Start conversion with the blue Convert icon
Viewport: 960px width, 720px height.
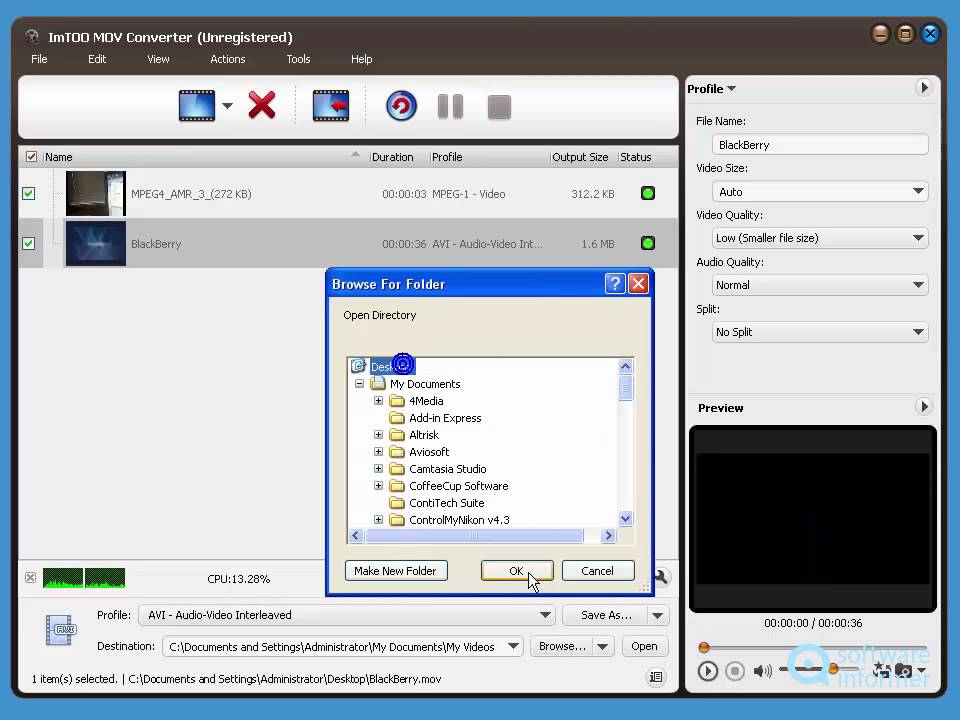(x=401, y=106)
